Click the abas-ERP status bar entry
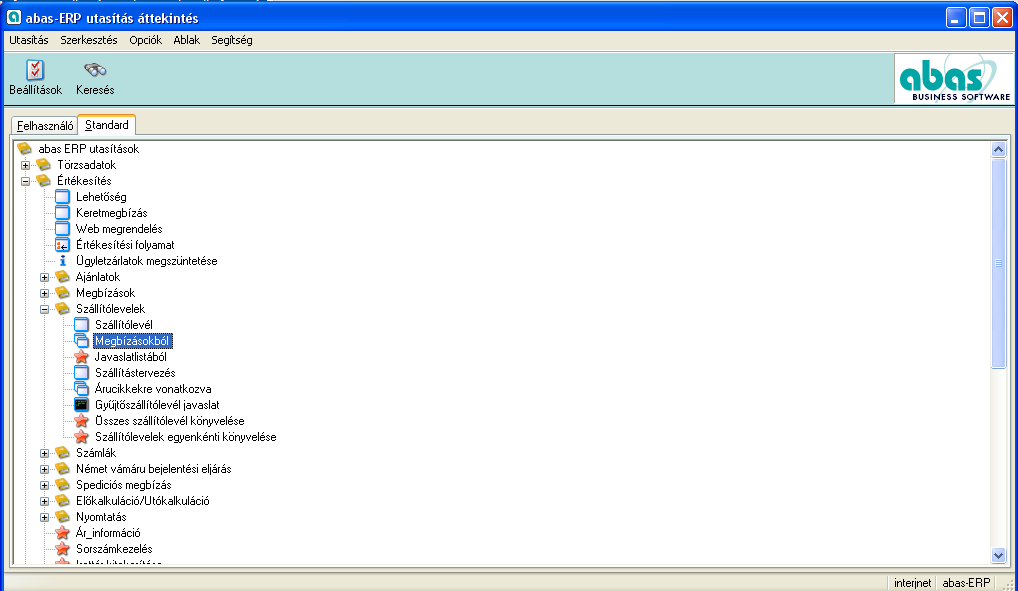Image resolution: width=1018 pixels, height=591 pixels. coord(966,583)
